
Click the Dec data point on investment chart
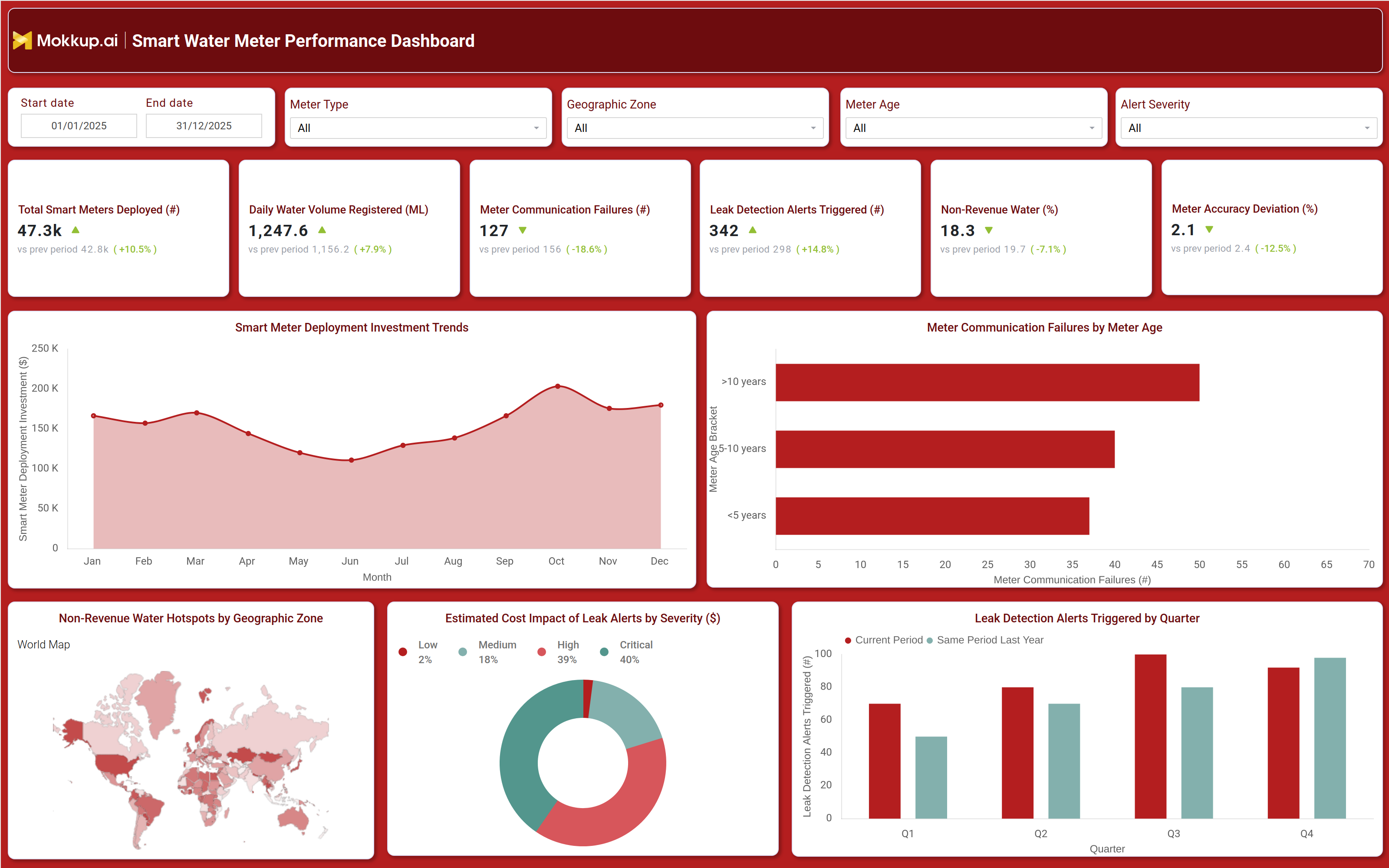661,405
